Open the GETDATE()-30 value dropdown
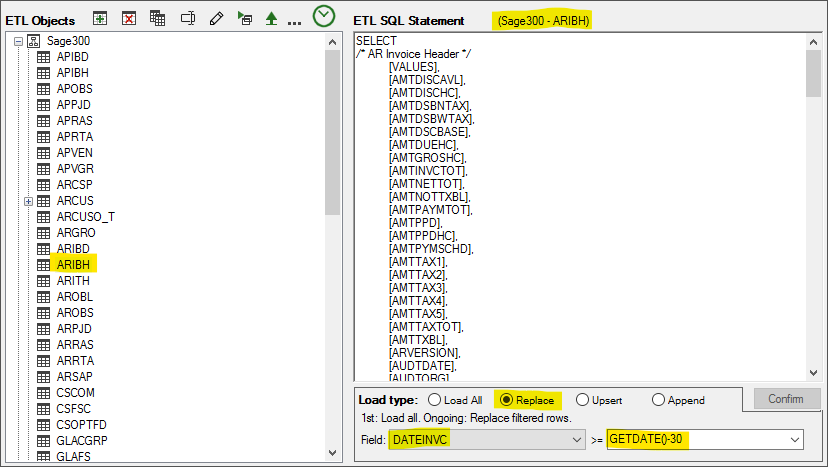 tap(795, 440)
